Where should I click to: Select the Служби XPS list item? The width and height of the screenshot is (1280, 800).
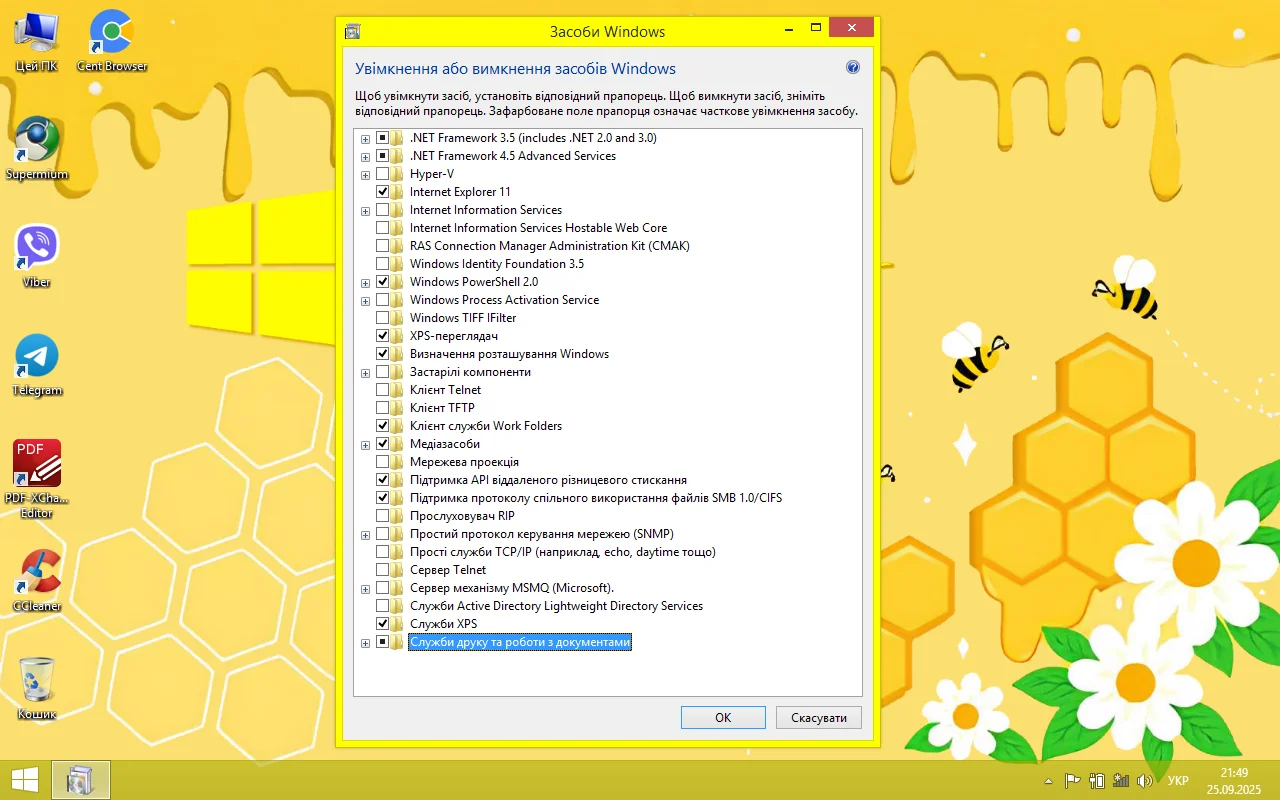443,624
